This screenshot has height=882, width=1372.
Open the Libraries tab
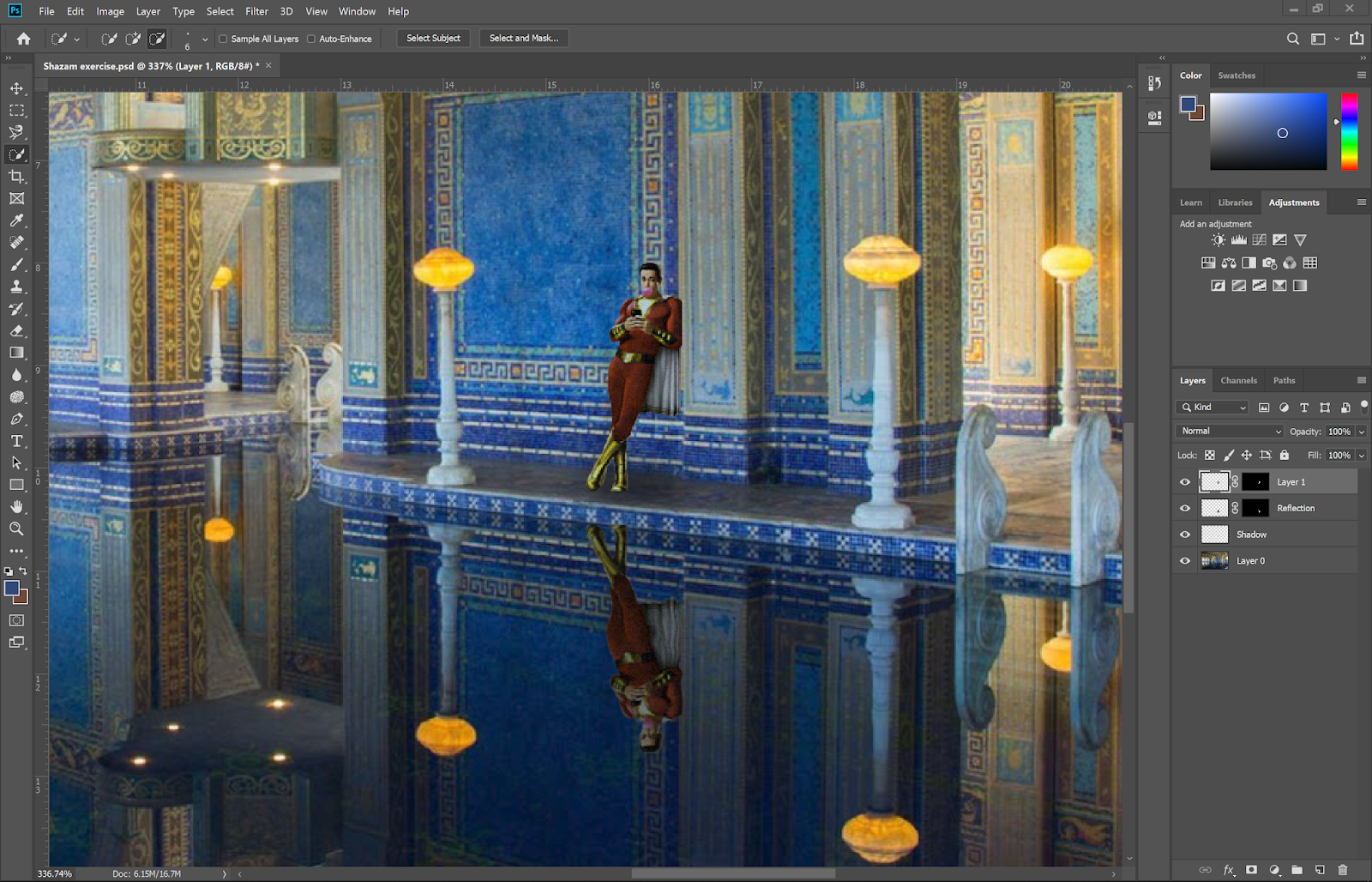pyautogui.click(x=1235, y=202)
